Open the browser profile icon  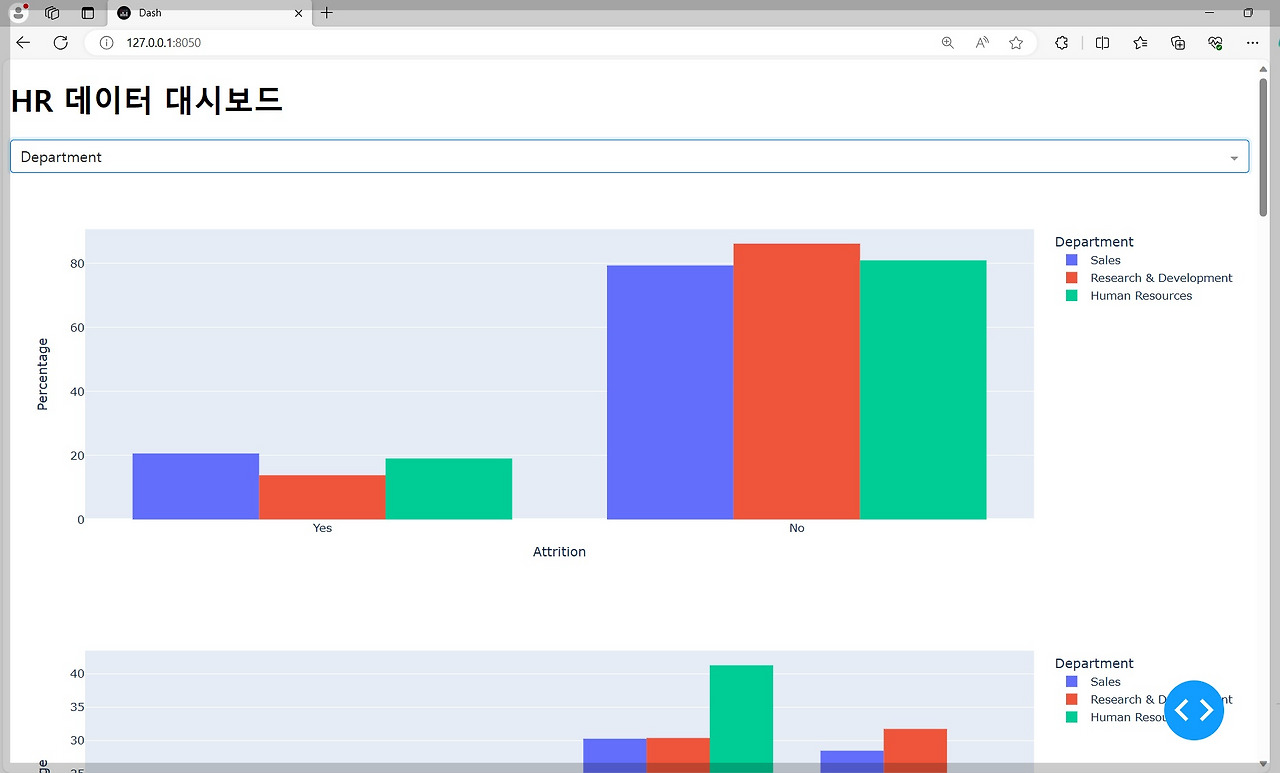[x=19, y=13]
